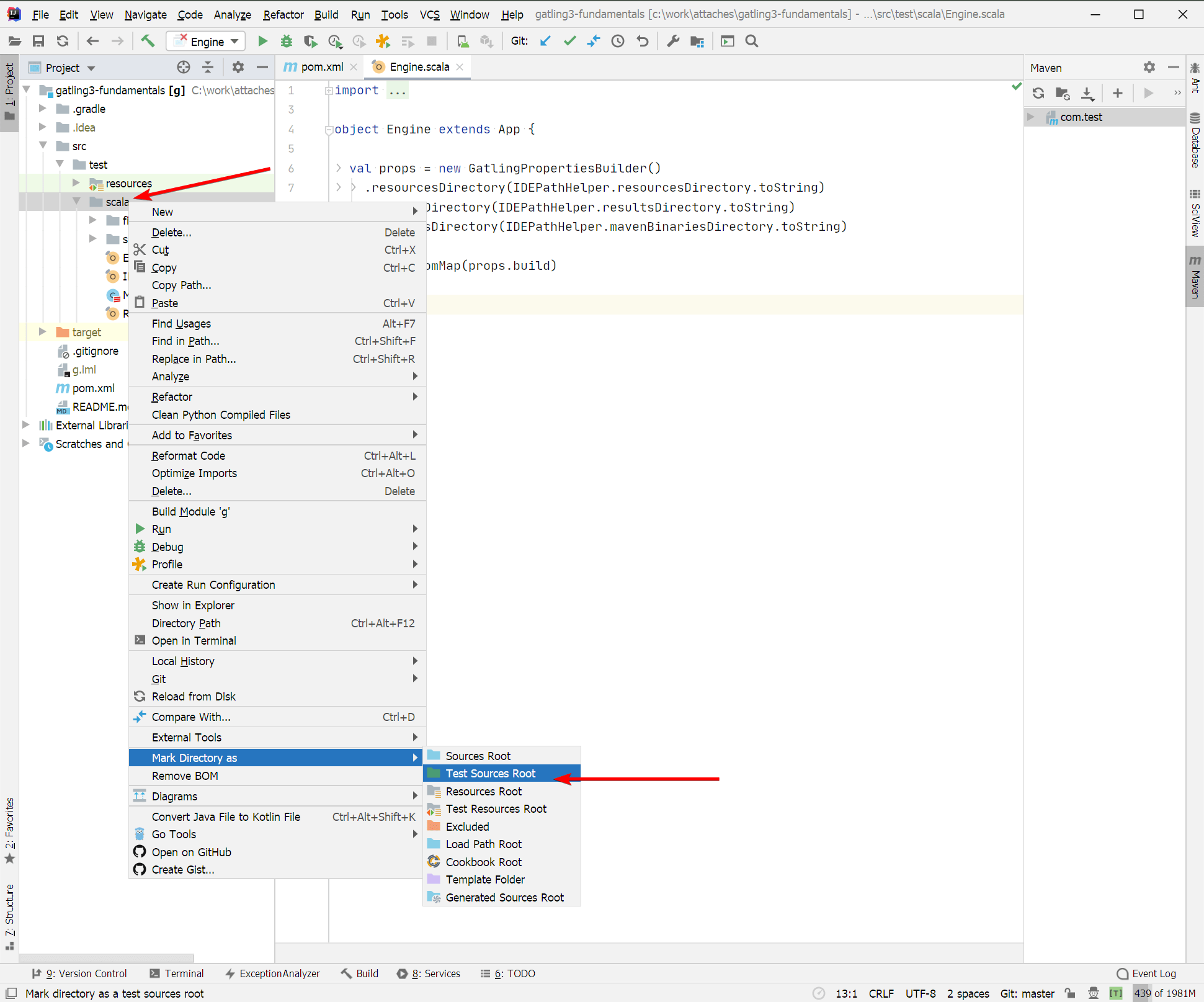This screenshot has height=1002, width=1204.
Task: Click Git update project arrow icon
Action: (x=545, y=42)
